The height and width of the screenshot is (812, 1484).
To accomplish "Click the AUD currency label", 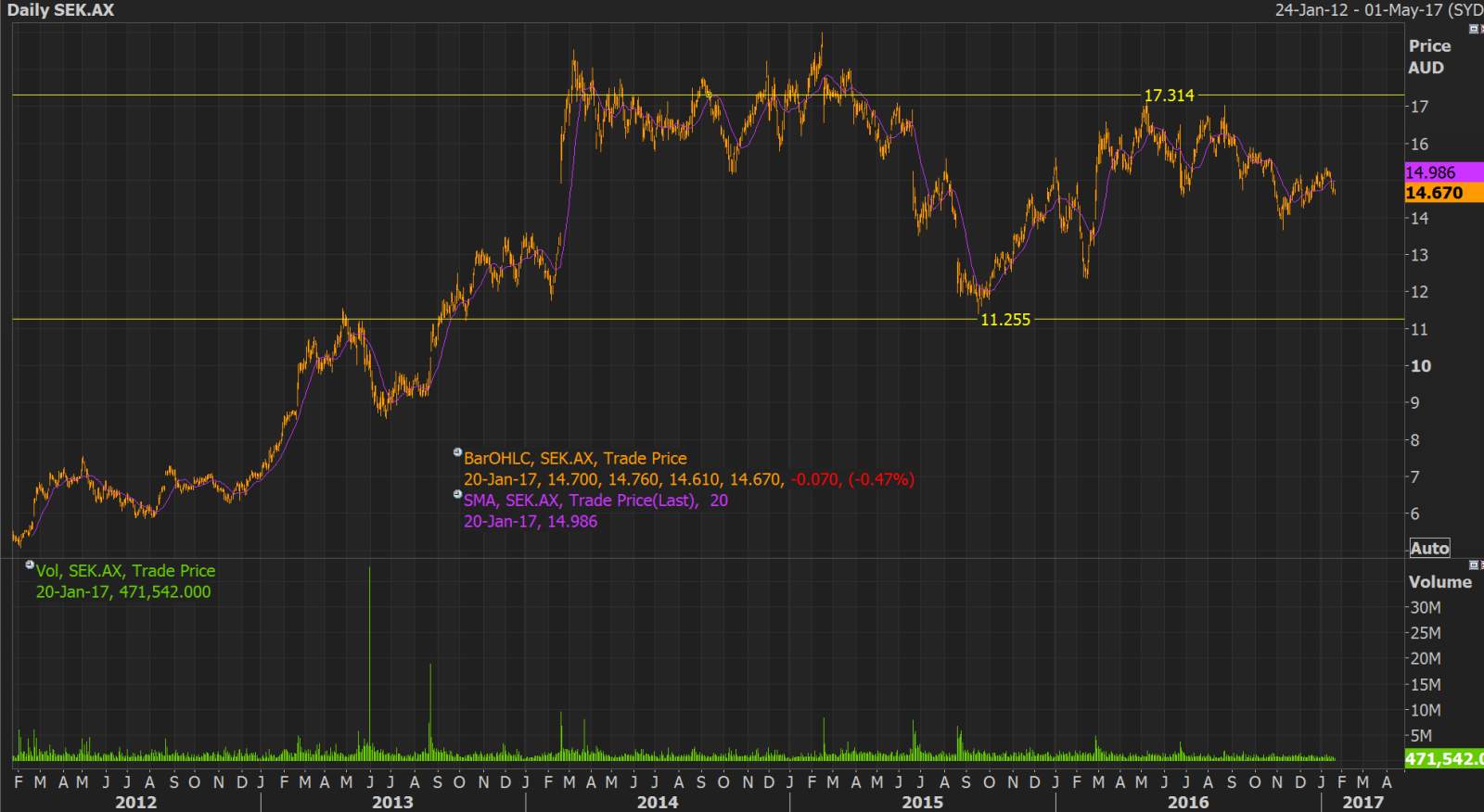I will 1426,68.
